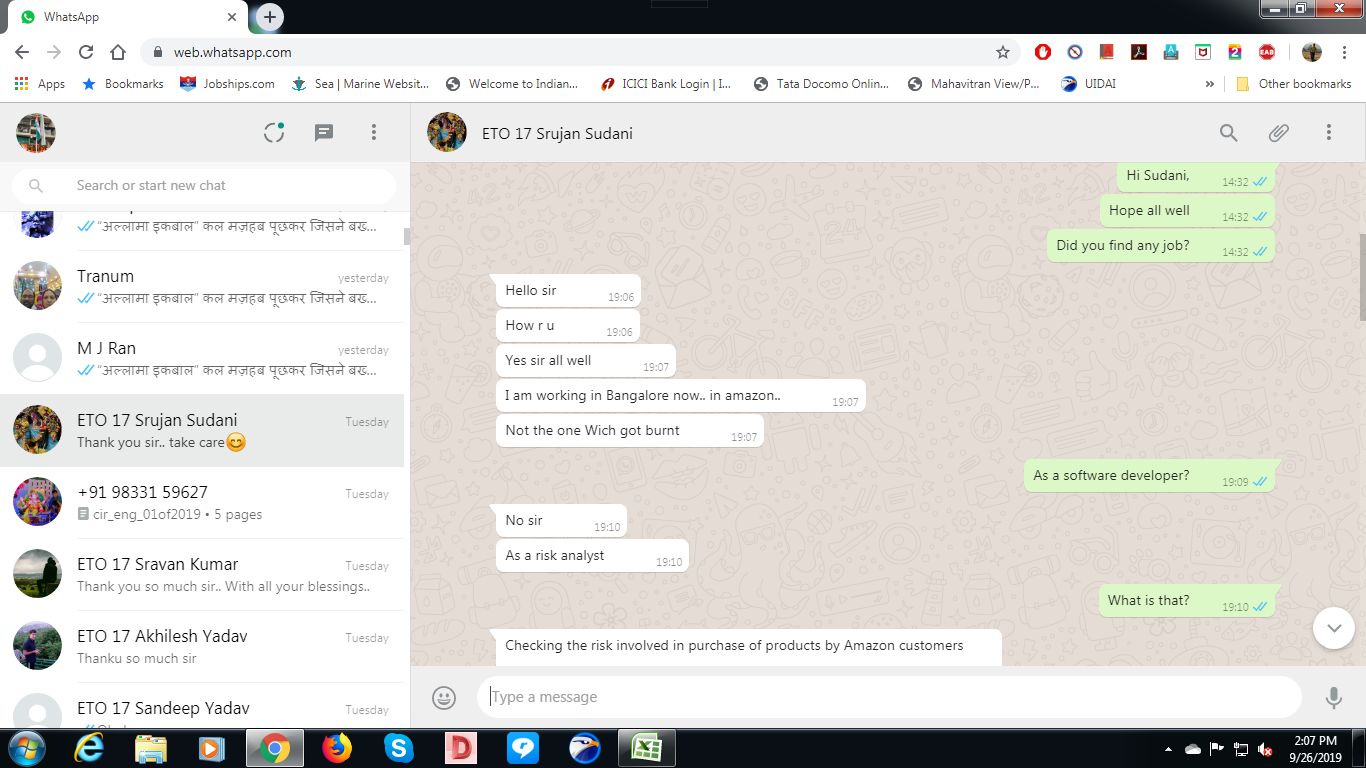Open contact info from the chat header name
The image size is (1366, 768).
[x=557, y=133]
